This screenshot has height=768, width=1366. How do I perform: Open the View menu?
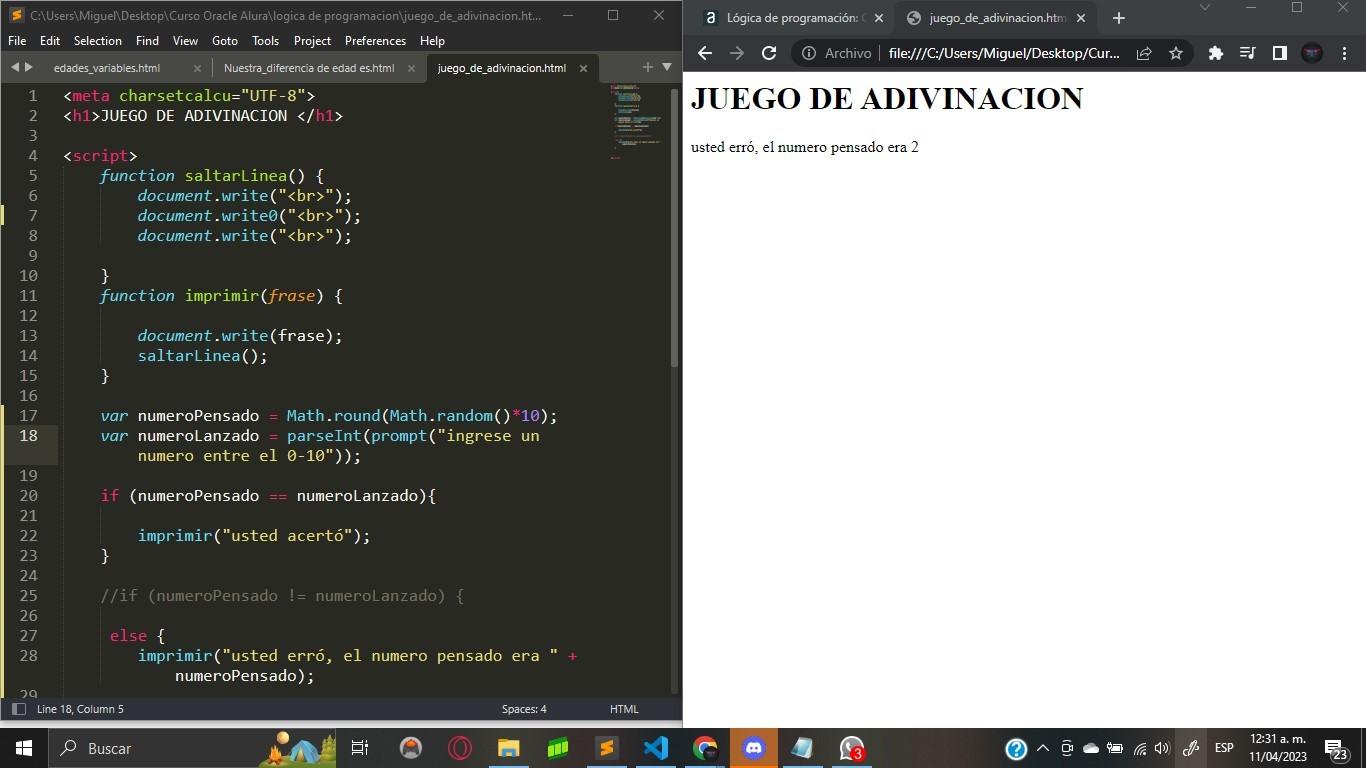(185, 41)
